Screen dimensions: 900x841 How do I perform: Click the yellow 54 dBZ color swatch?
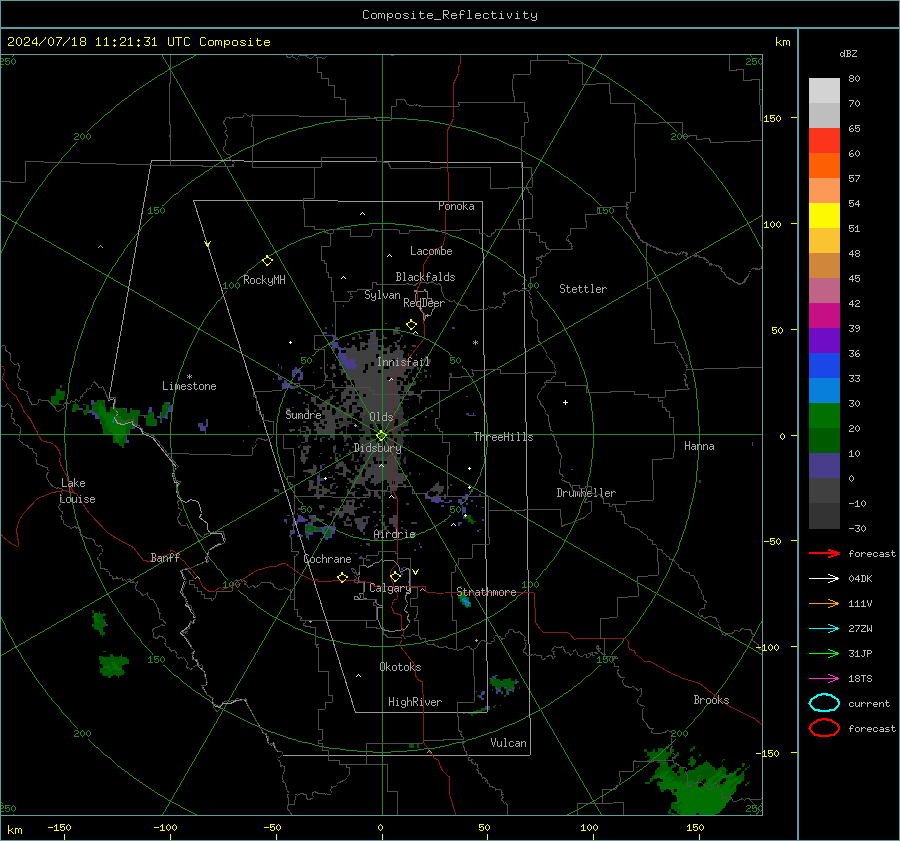(x=824, y=215)
